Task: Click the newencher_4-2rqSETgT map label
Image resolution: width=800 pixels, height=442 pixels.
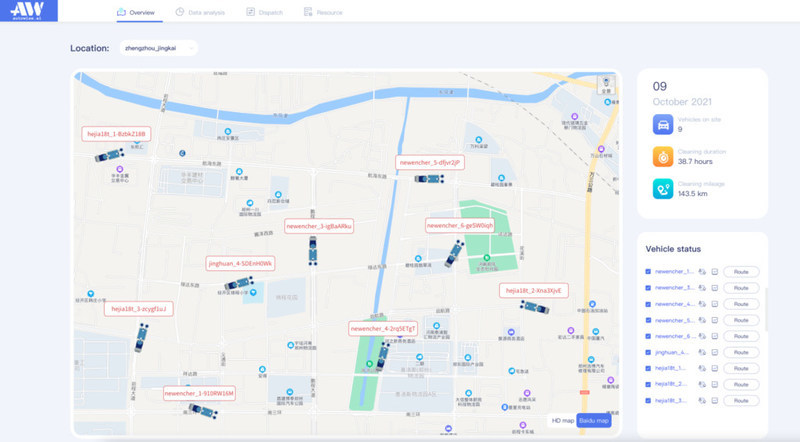Action: [382, 328]
